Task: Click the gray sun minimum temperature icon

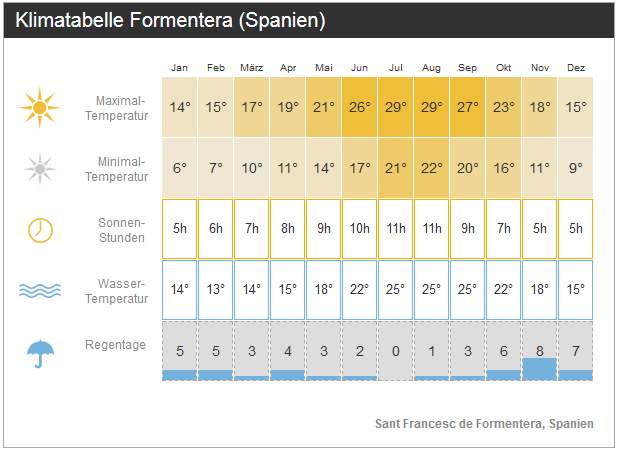Action: click(x=40, y=168)
